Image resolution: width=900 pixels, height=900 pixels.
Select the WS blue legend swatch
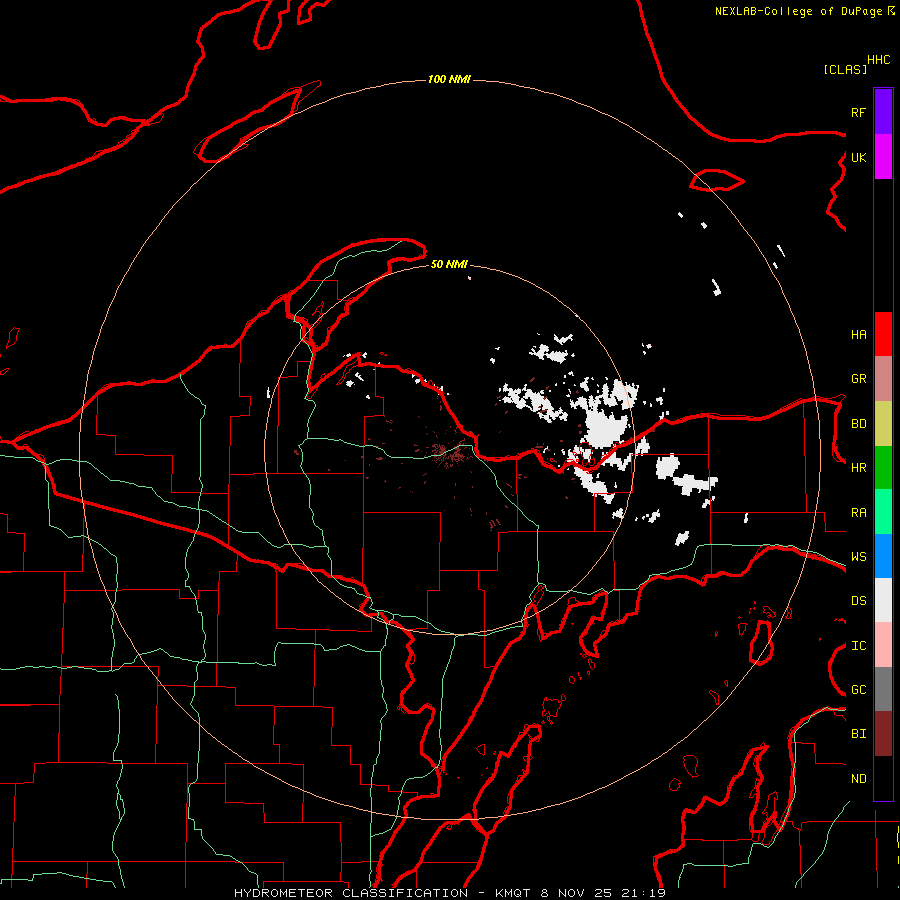coord(883,556)
